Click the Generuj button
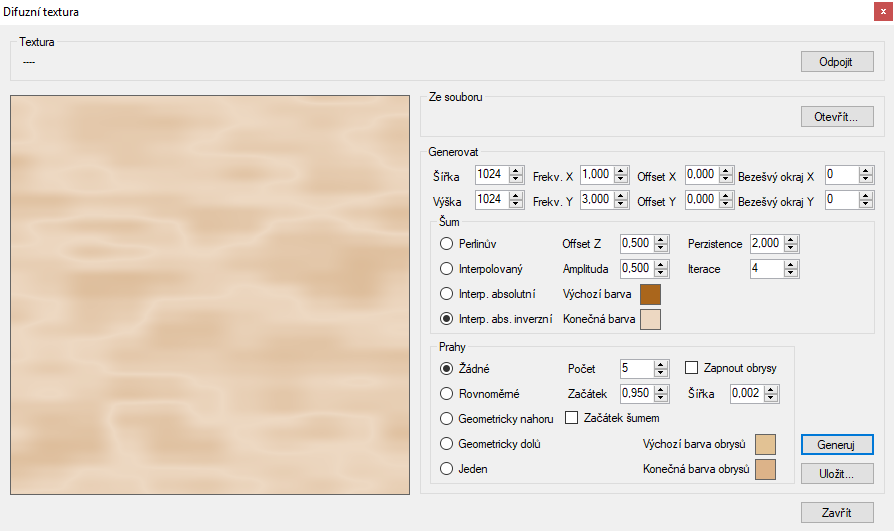 (x=837, y=444)
